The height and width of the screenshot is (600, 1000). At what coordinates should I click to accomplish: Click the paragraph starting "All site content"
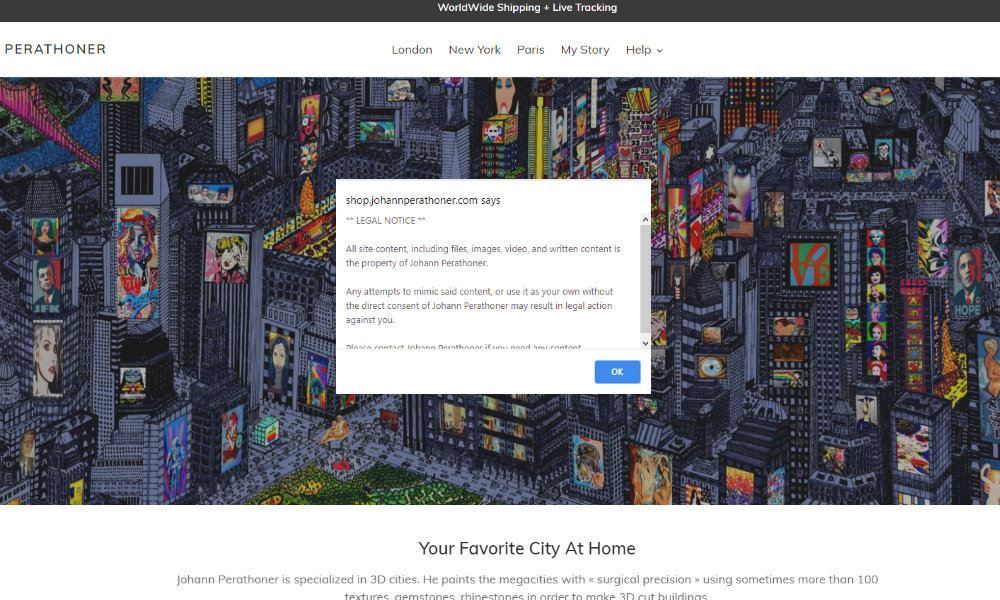[483, 256]
